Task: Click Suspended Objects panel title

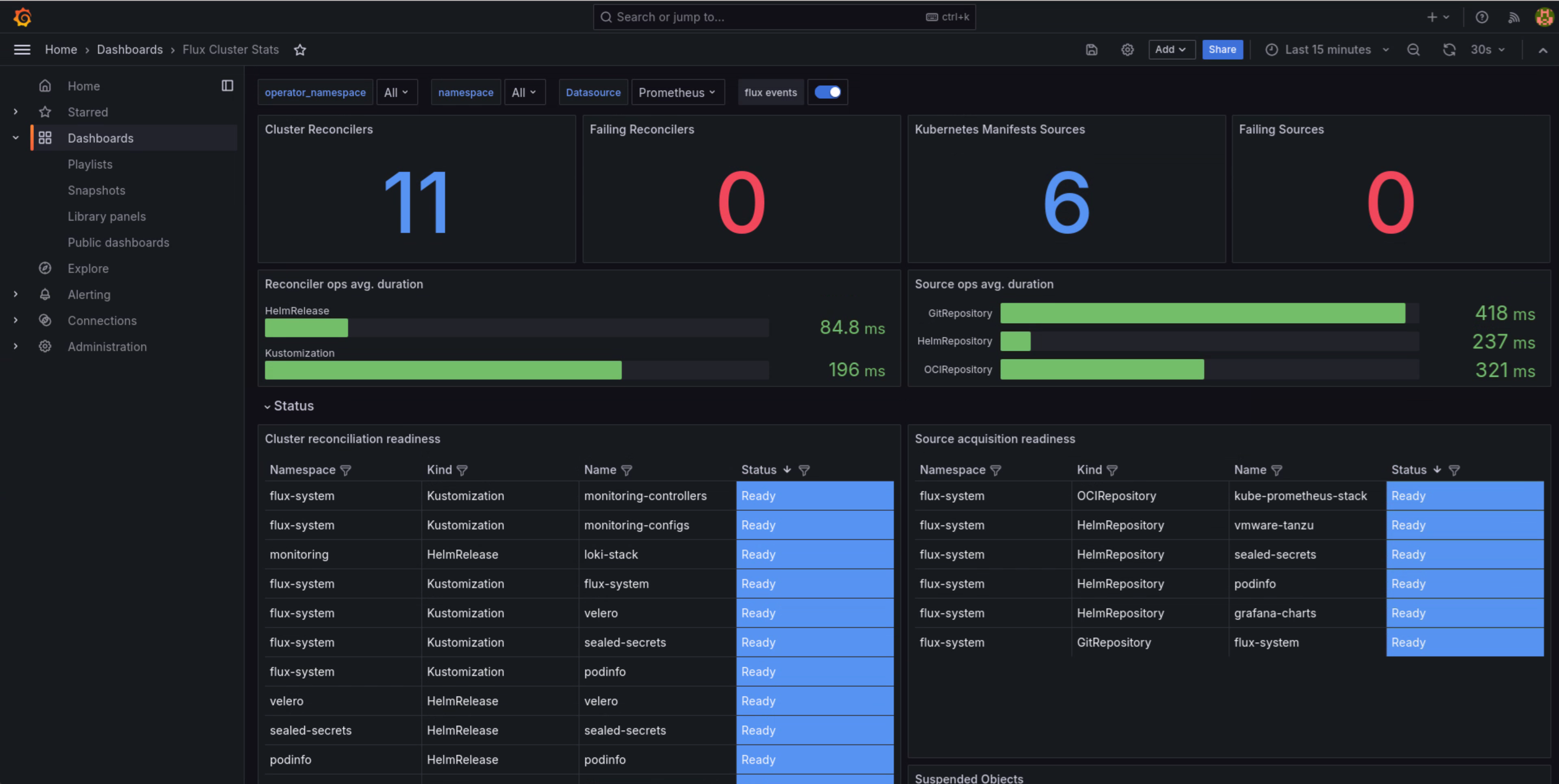Action: [x=968, y=778]
